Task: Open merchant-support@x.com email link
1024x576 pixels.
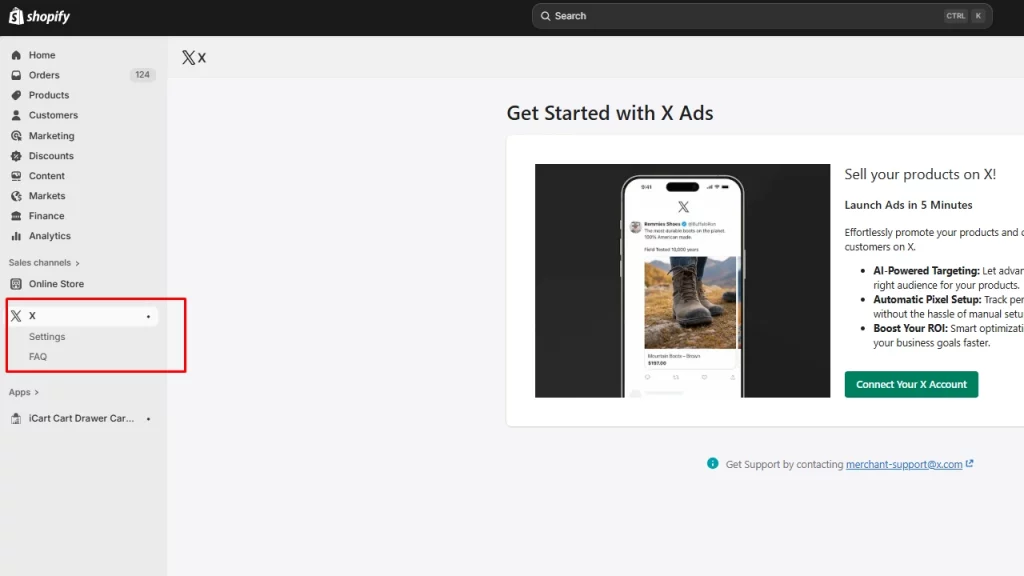Action: click(x=904, y=464)
